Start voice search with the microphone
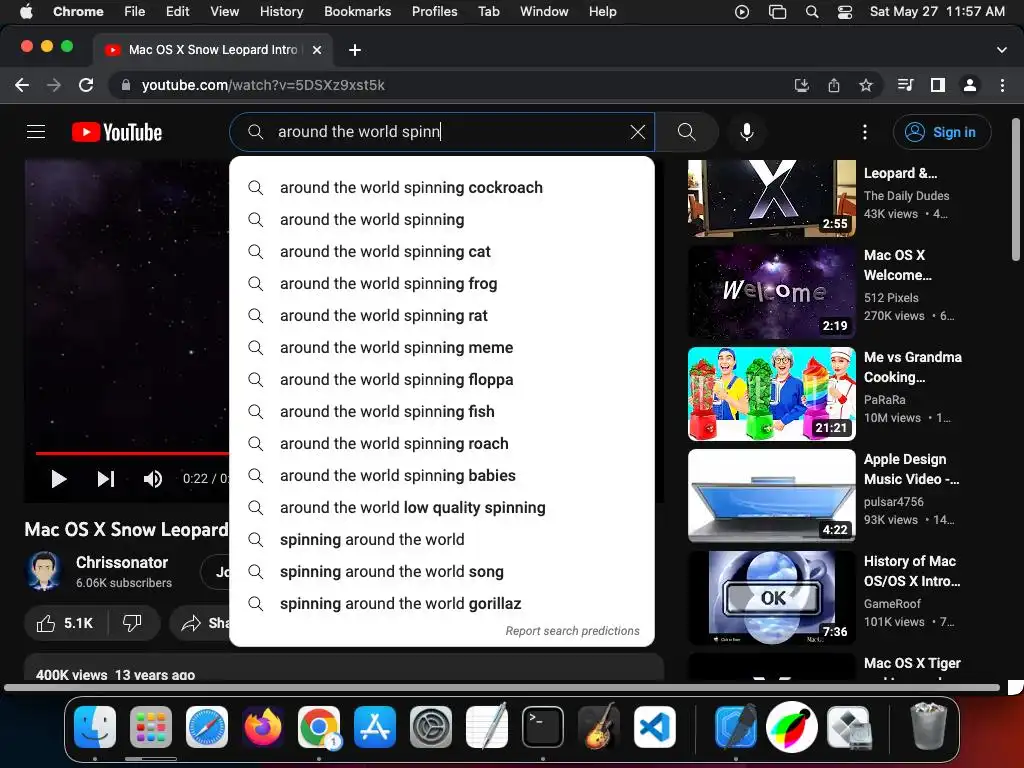 tap(746, 132)
